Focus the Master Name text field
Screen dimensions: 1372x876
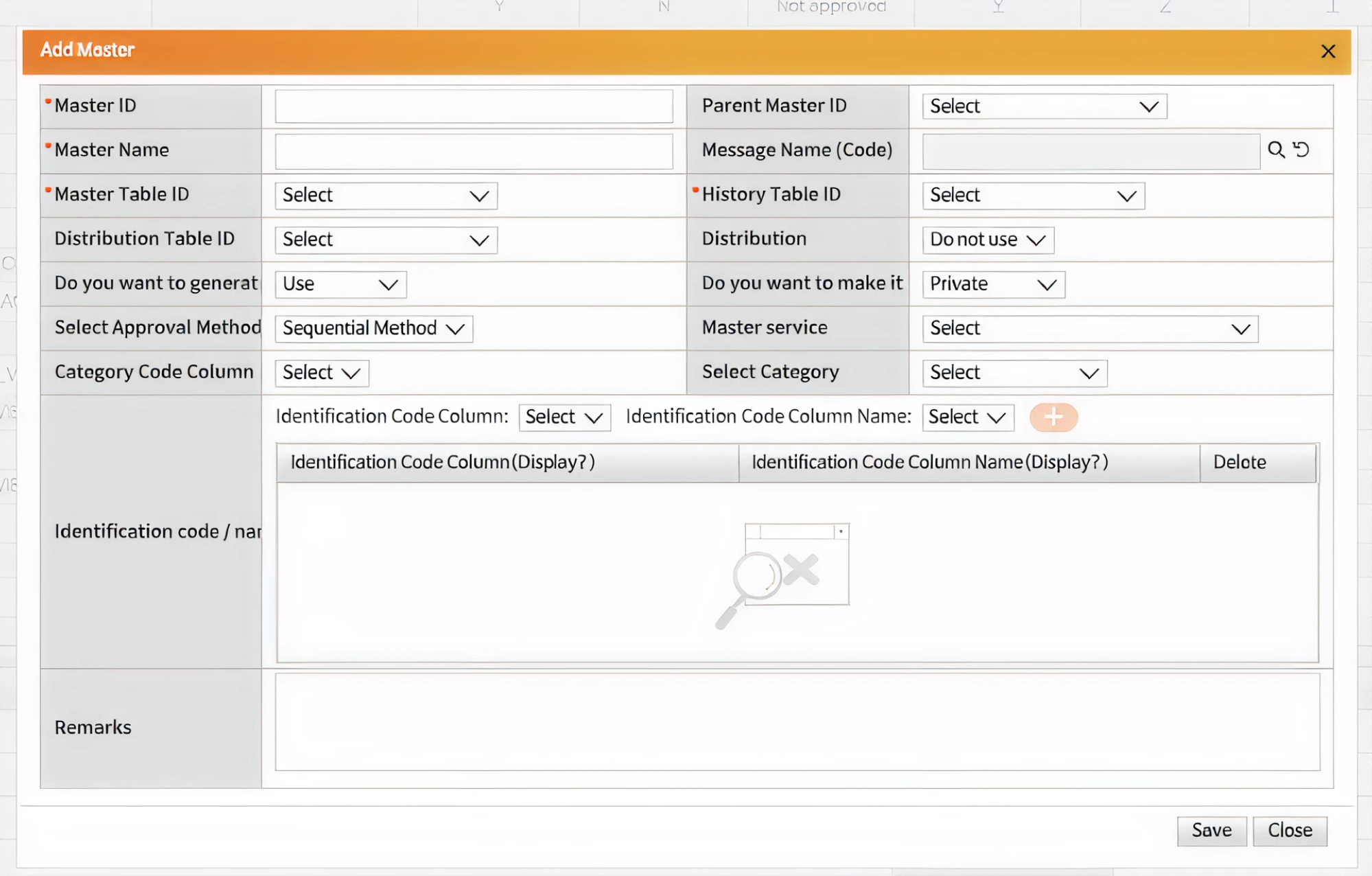tap(474, 151)
